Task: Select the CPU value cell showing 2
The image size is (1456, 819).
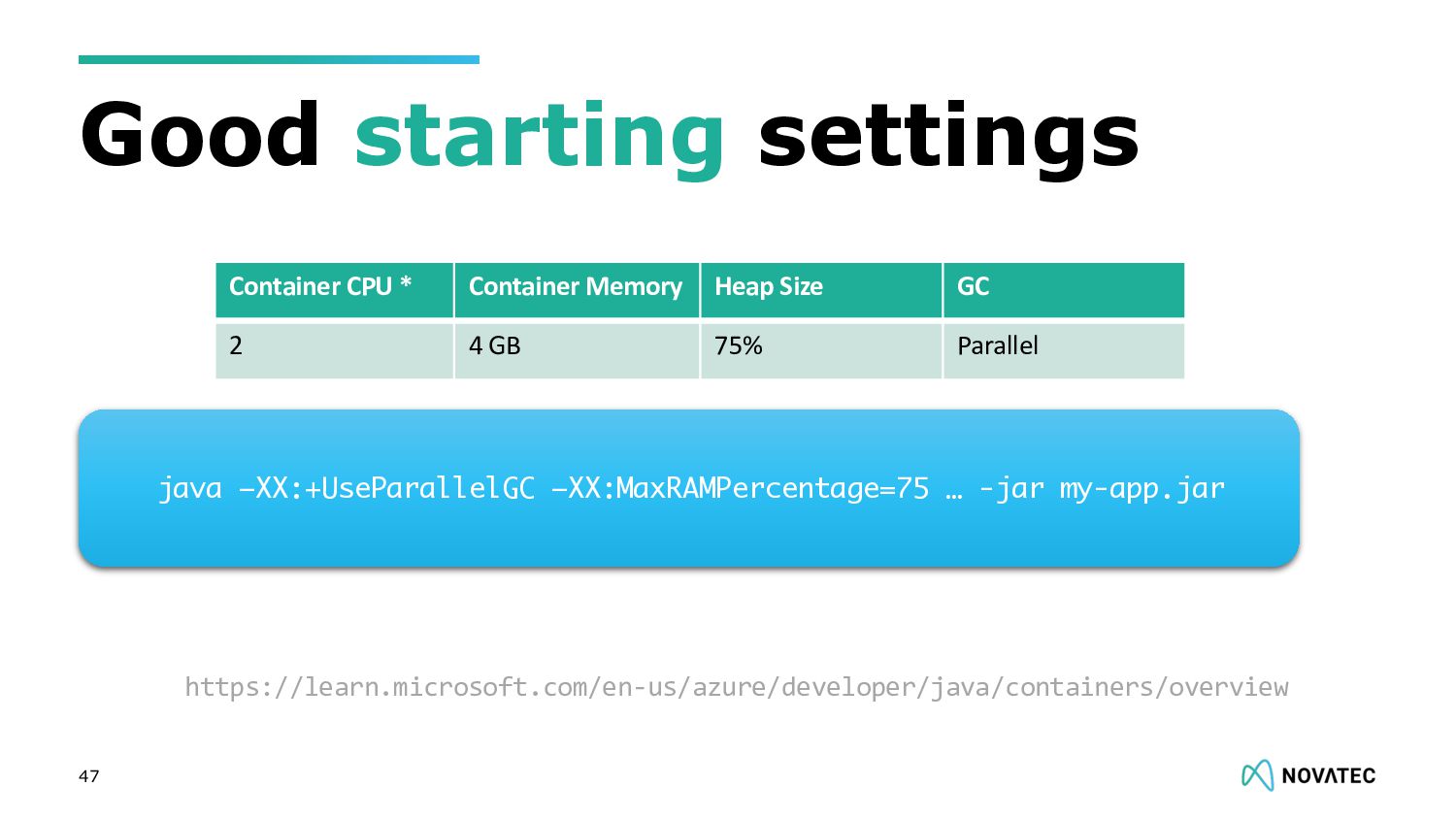Action: pos(334,349)
